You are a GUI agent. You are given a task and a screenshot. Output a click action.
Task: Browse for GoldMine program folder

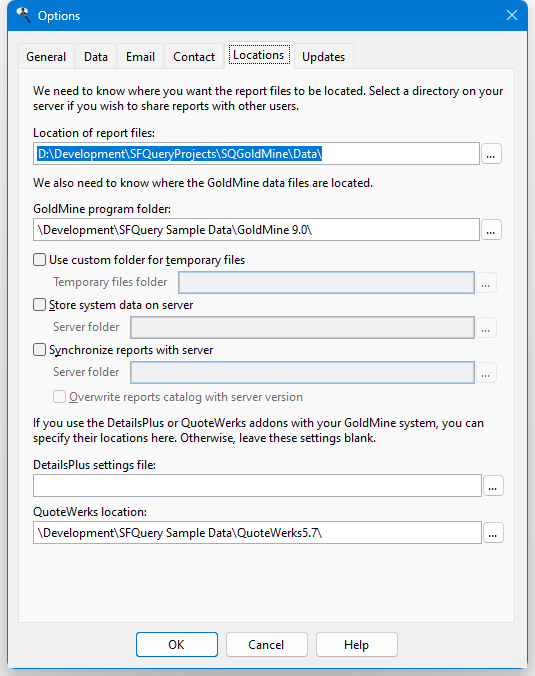pos(491,230)
